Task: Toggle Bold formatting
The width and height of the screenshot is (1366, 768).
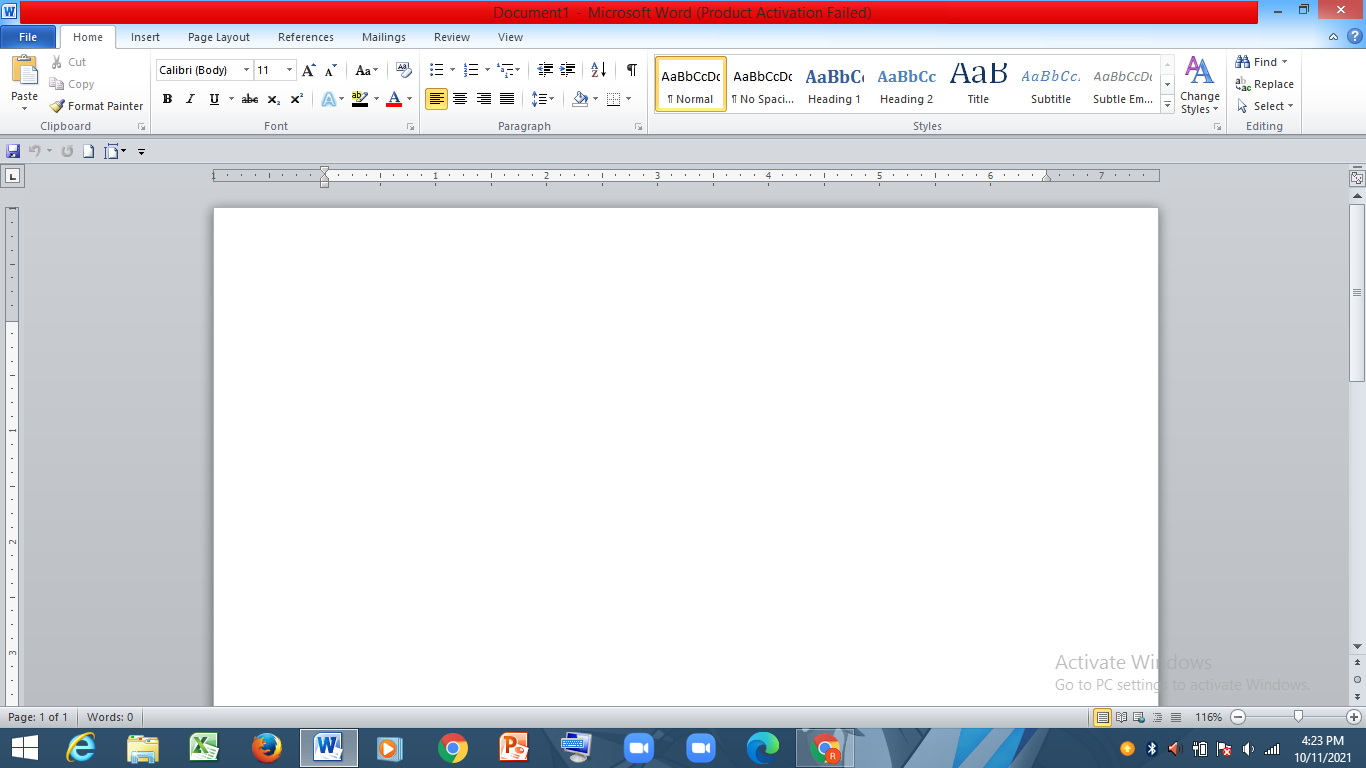Action: click(x=167, y=99)
